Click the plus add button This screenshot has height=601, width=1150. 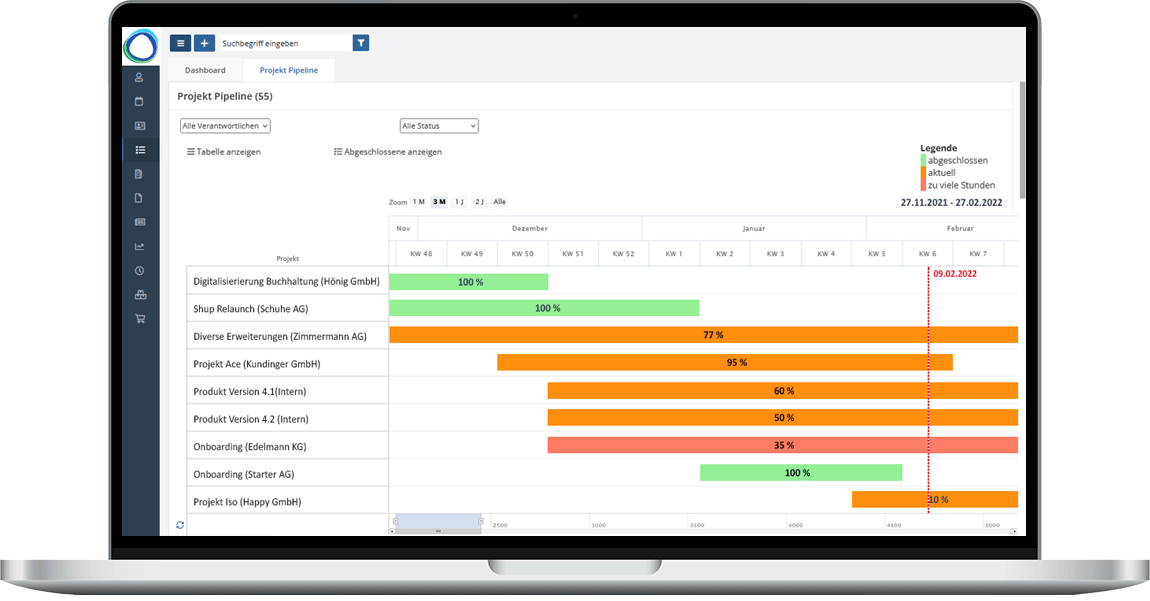205,43
